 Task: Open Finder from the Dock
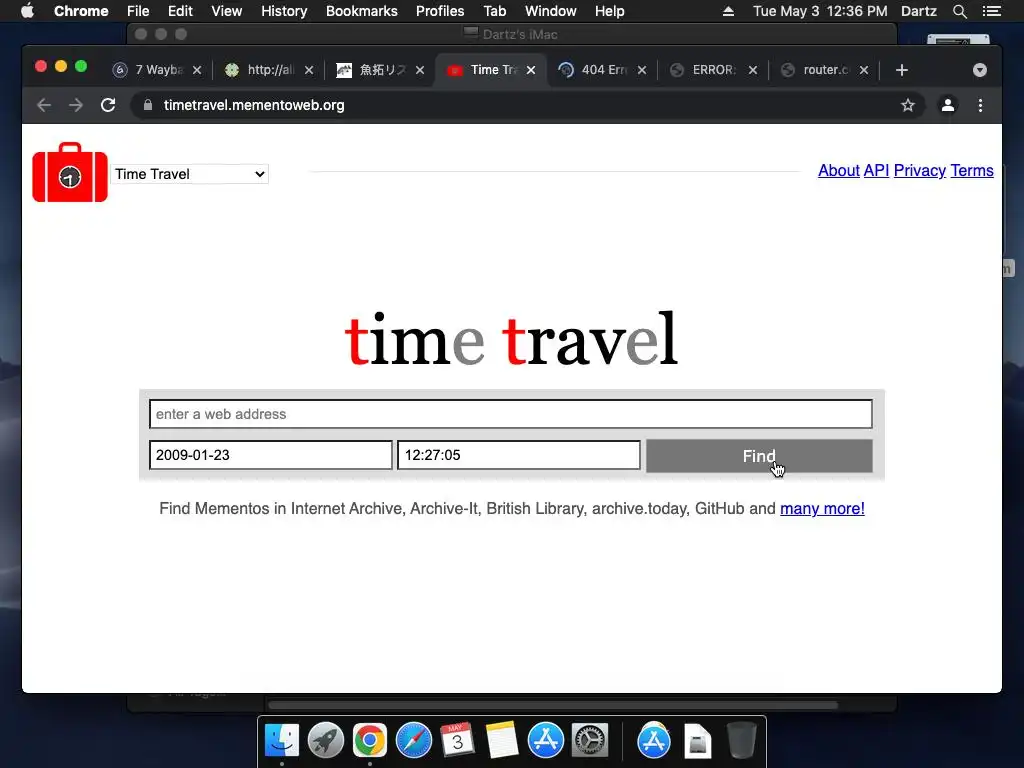coord(282,741)
